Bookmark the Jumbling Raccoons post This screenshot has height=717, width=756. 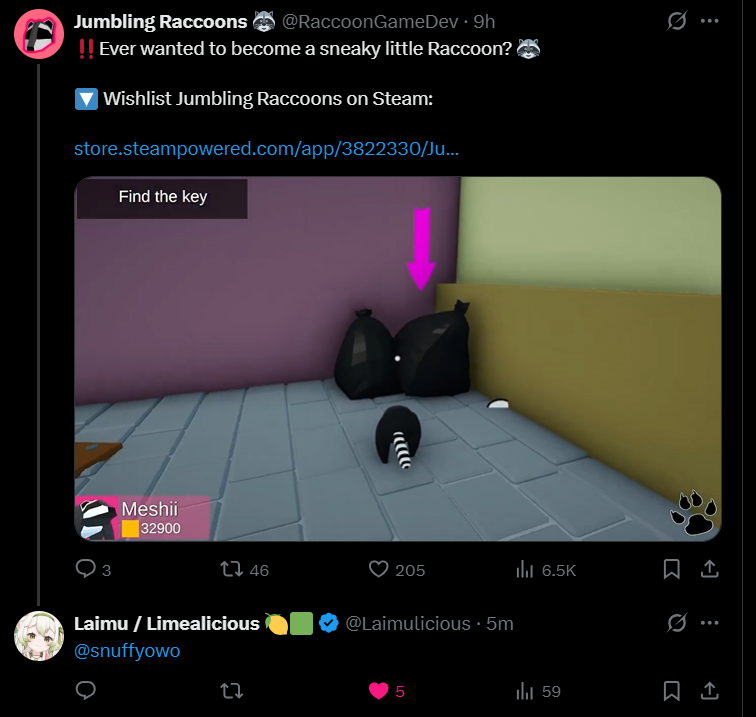click(x=672, y=569)
